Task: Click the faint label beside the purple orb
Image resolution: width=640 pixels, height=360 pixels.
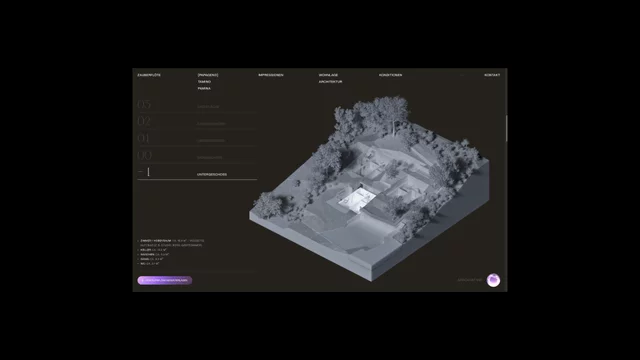Action: pyautogui.click(x=469, y=280)
